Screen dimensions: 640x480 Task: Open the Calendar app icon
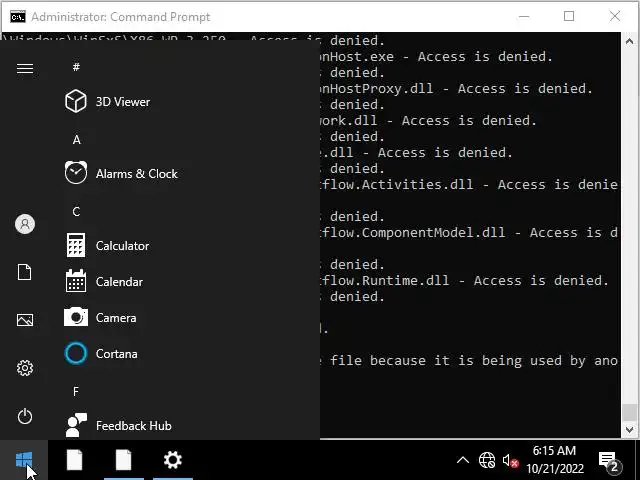pos(76,281)
